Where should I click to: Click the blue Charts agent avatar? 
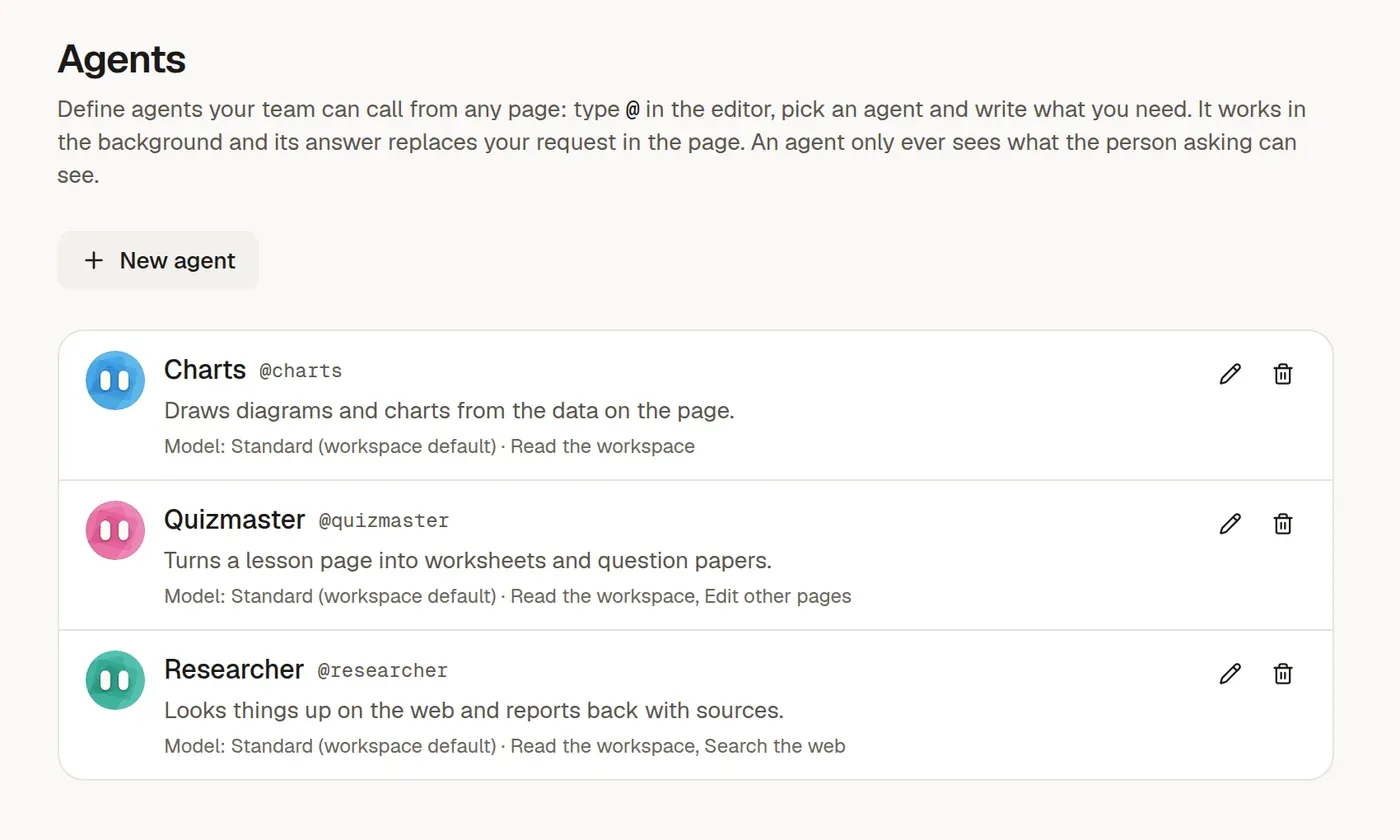pyautogui.click(x=116, y=380)
